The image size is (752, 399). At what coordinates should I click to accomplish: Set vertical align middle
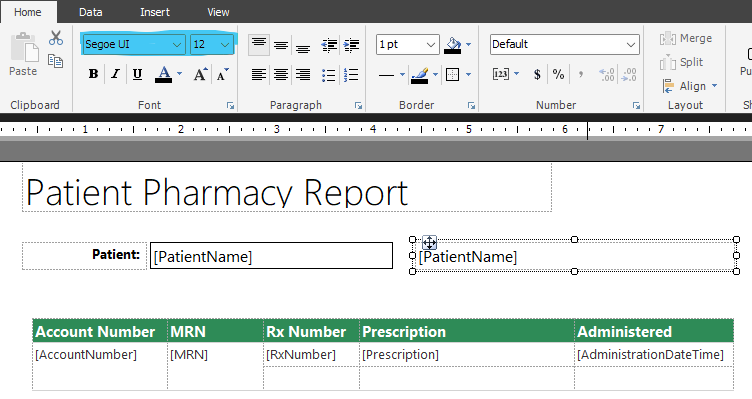coord(281,46)
